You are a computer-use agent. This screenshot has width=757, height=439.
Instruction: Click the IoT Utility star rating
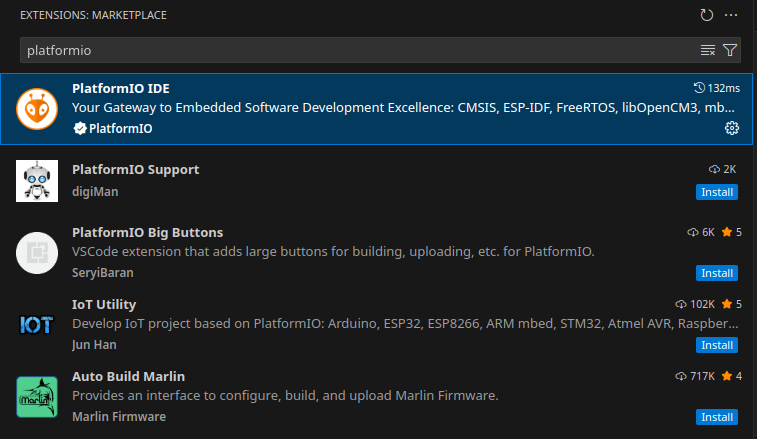pos(731,304)
